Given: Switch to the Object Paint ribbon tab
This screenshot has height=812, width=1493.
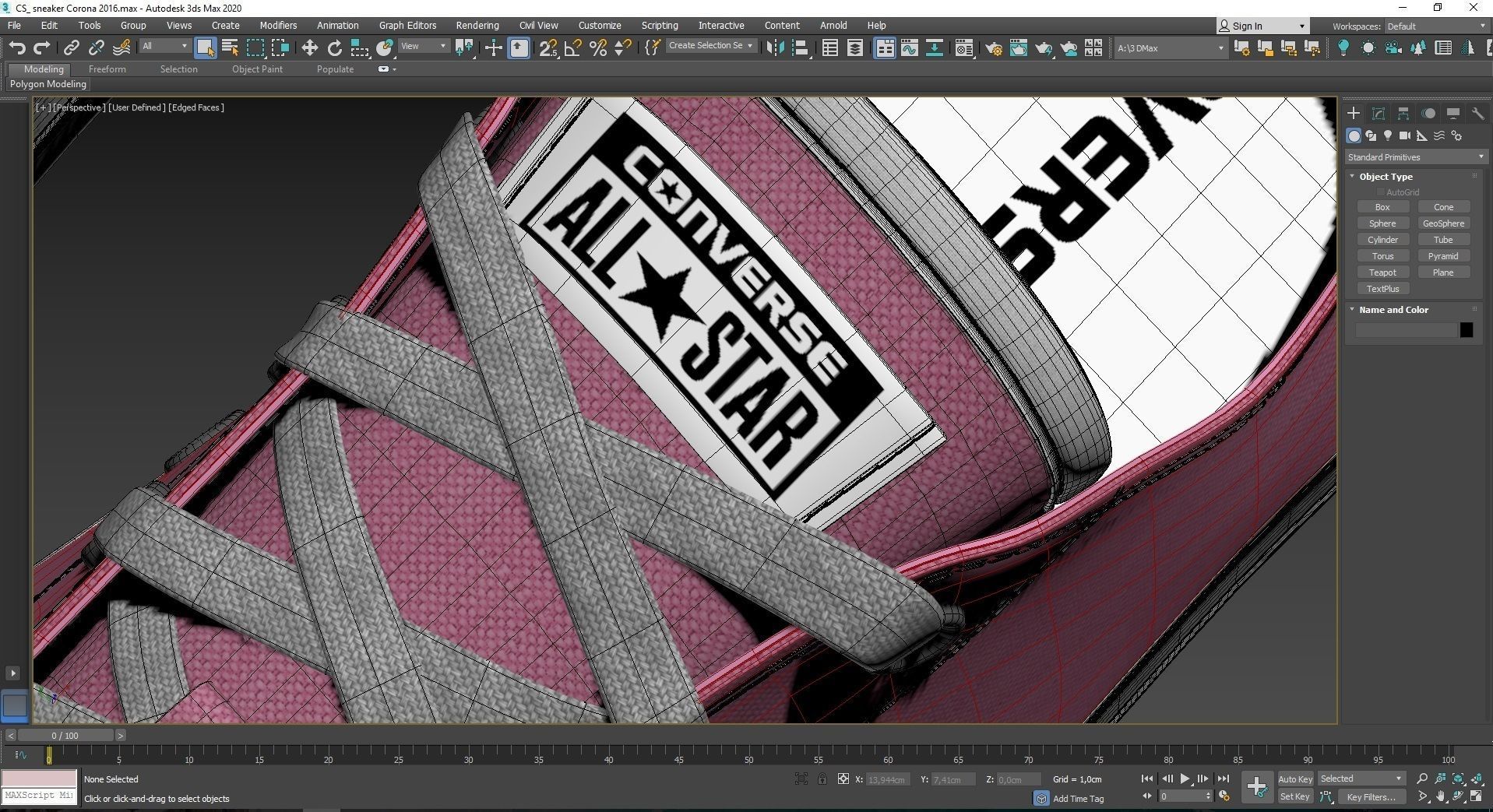Looking at the screenshot, I should (257, 69).
